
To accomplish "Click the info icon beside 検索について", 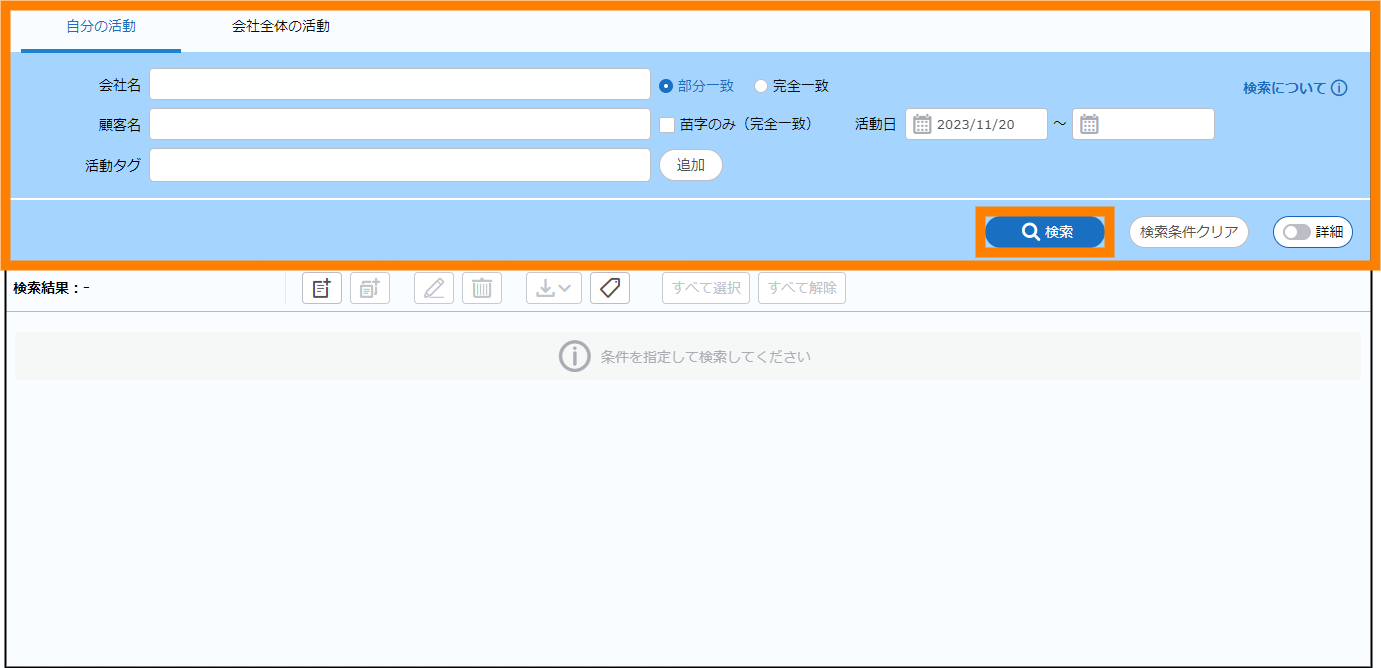I will pos(1339,88).
